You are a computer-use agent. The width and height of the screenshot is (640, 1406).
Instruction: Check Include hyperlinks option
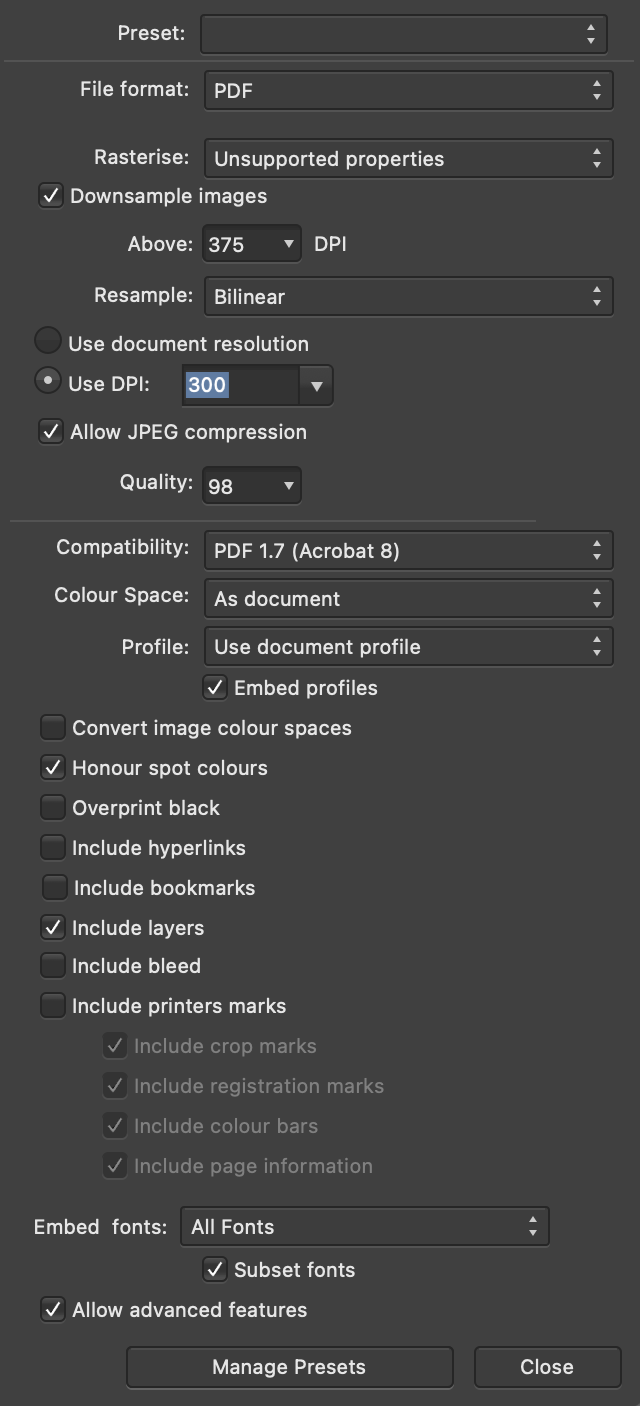(x=53, y=847)
